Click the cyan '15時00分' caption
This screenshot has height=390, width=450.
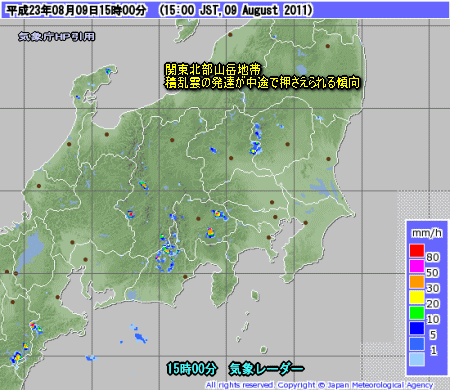point(192,369)
